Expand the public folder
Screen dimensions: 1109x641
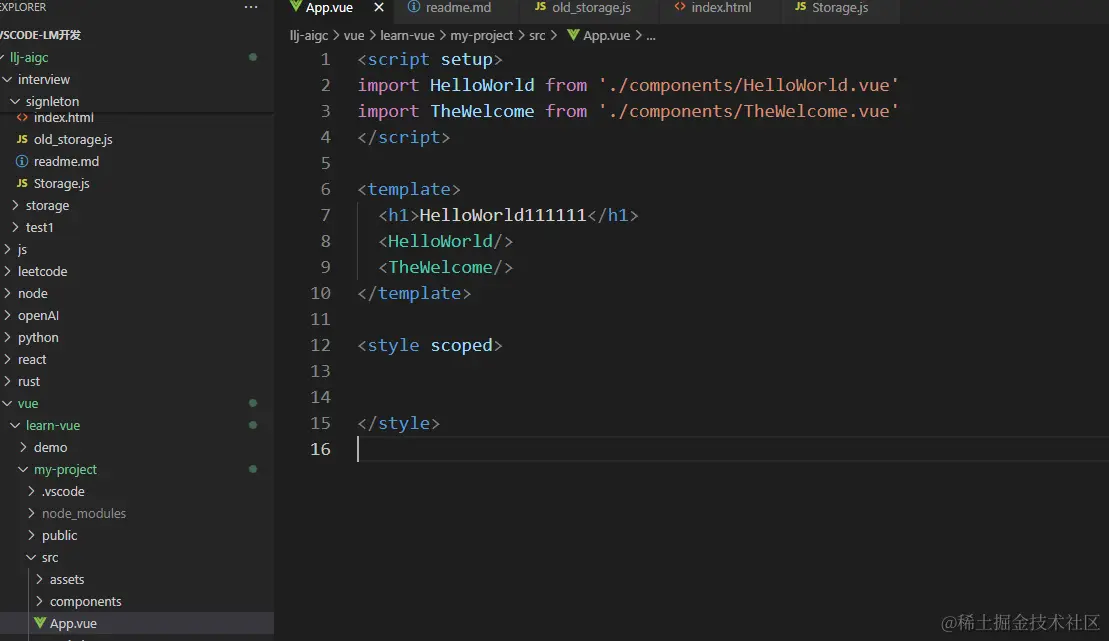tap(59, 535)
